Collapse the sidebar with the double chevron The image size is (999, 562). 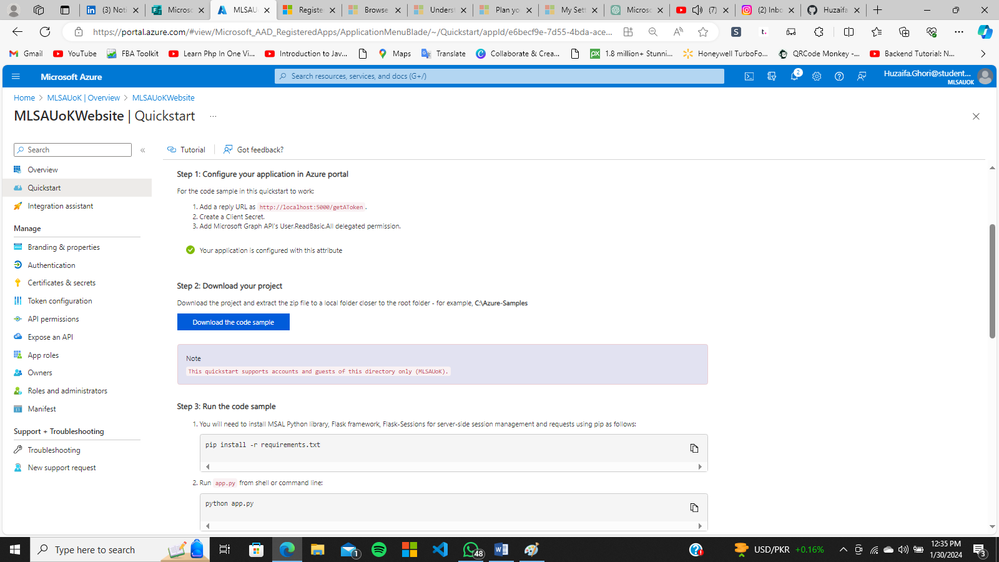pyautogui.click(x=143, y=150)
